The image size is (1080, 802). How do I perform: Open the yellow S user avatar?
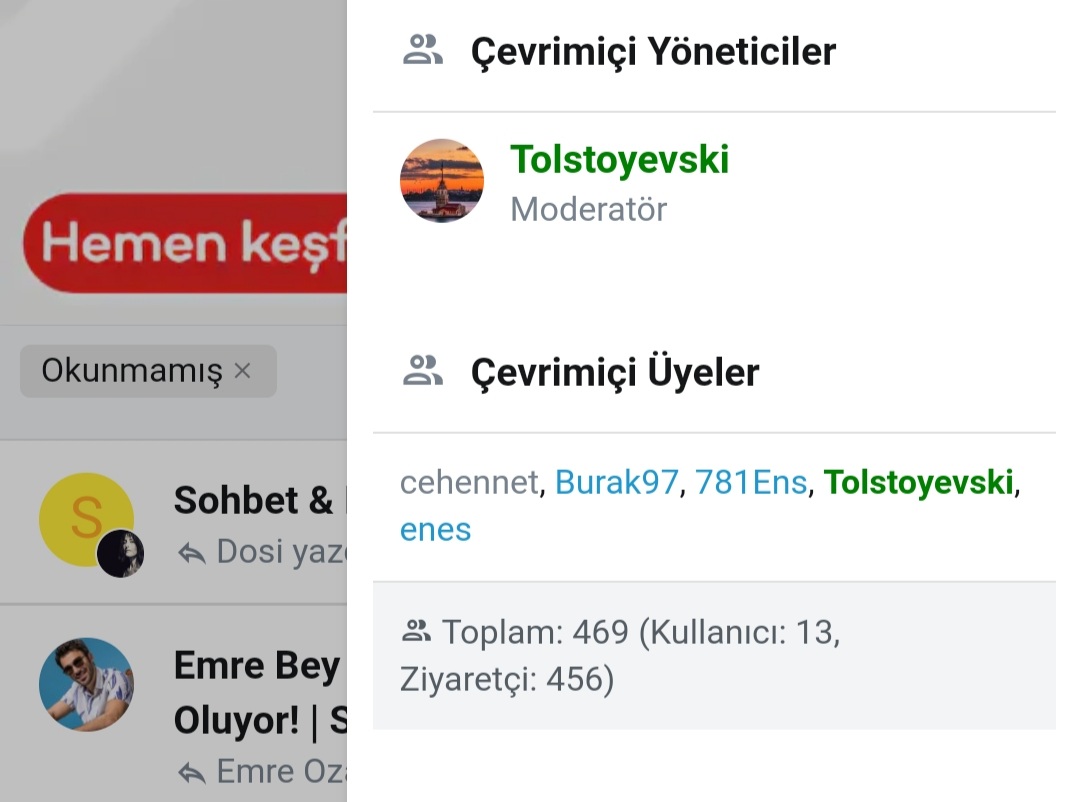pyautogui.click(x=84, y=517)
